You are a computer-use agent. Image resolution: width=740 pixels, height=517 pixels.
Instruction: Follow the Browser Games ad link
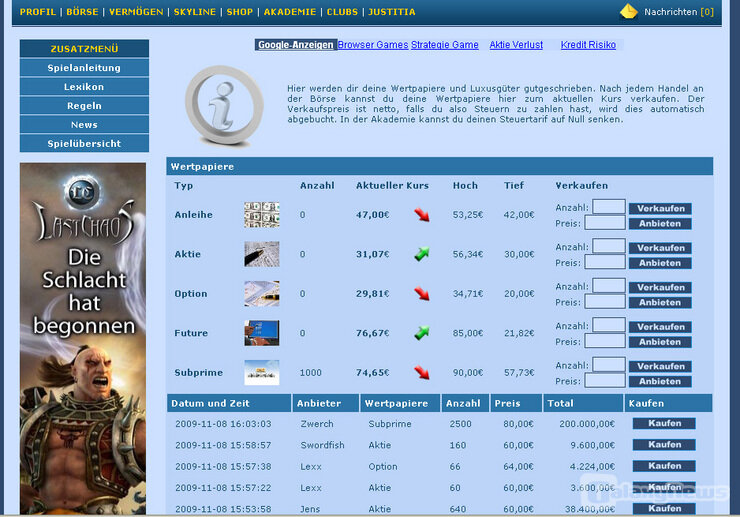point(373,45)
